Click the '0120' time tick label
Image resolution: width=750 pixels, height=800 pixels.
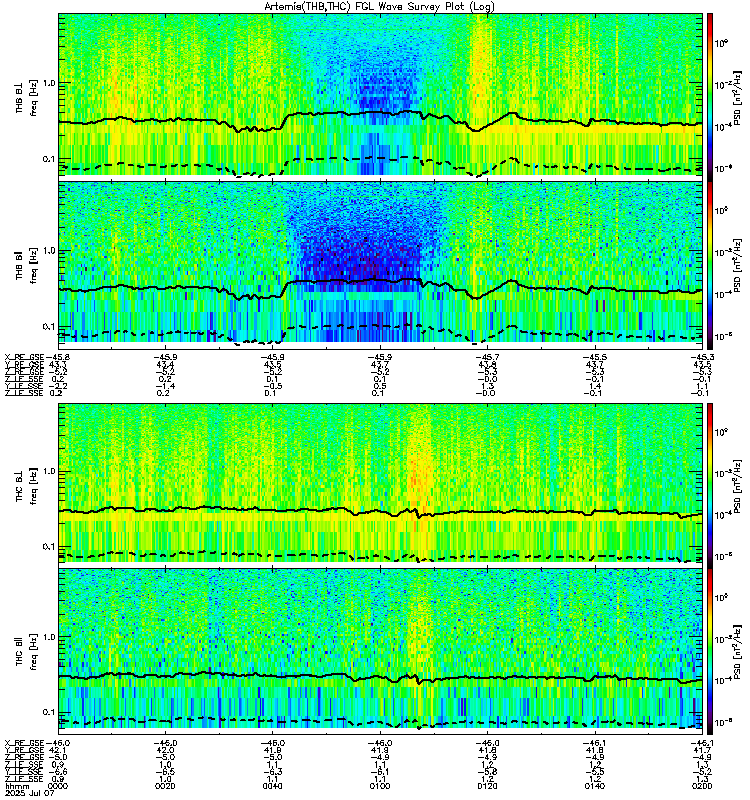(x=487, y=786)
